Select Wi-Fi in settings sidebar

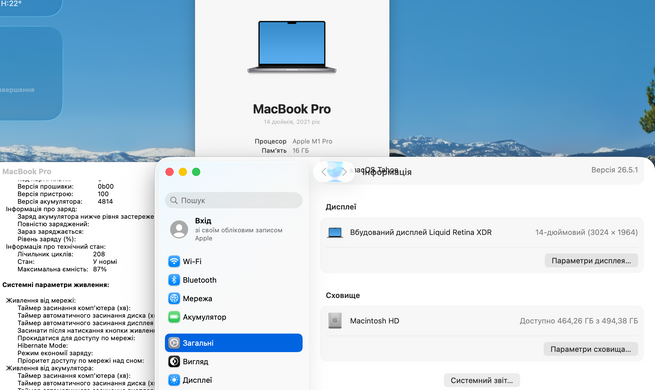[234, 261]
